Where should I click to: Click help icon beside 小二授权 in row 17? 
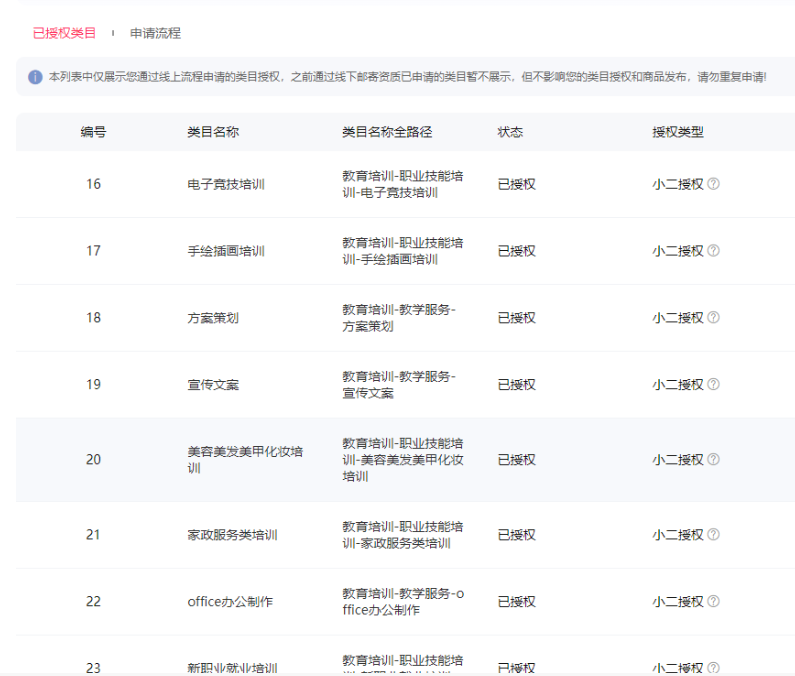[713, 251]
